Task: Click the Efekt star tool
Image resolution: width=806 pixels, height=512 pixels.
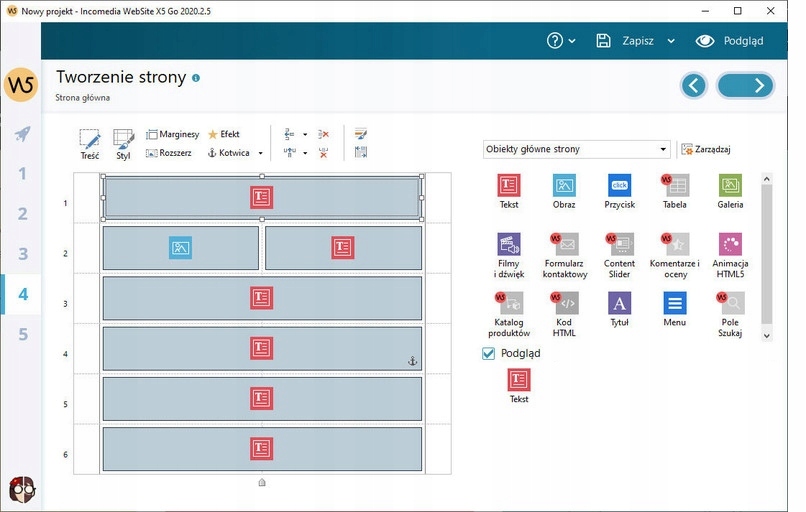Action: (x=223, y=134)
